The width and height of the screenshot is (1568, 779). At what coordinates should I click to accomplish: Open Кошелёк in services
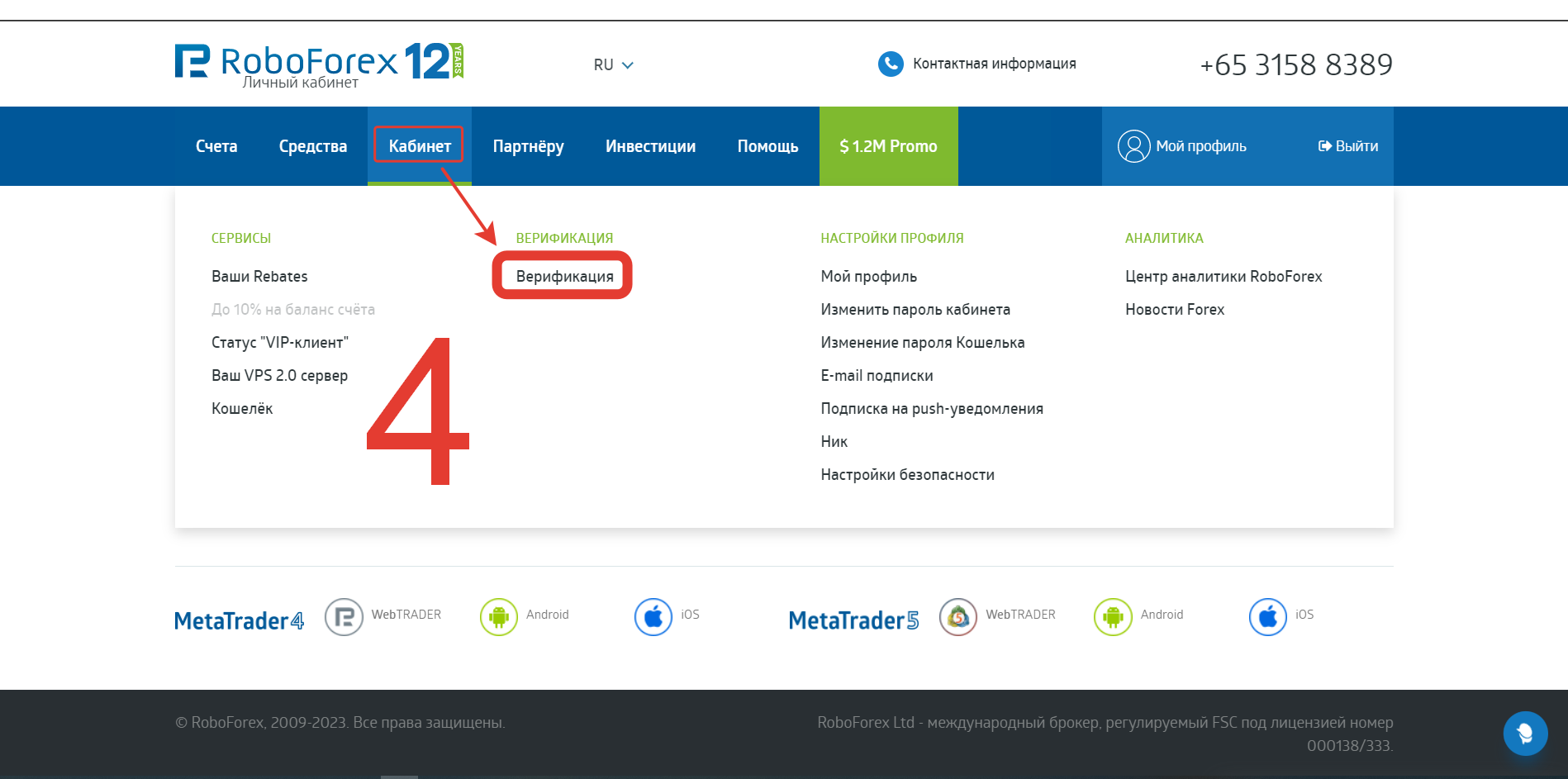tap(242, 408)
